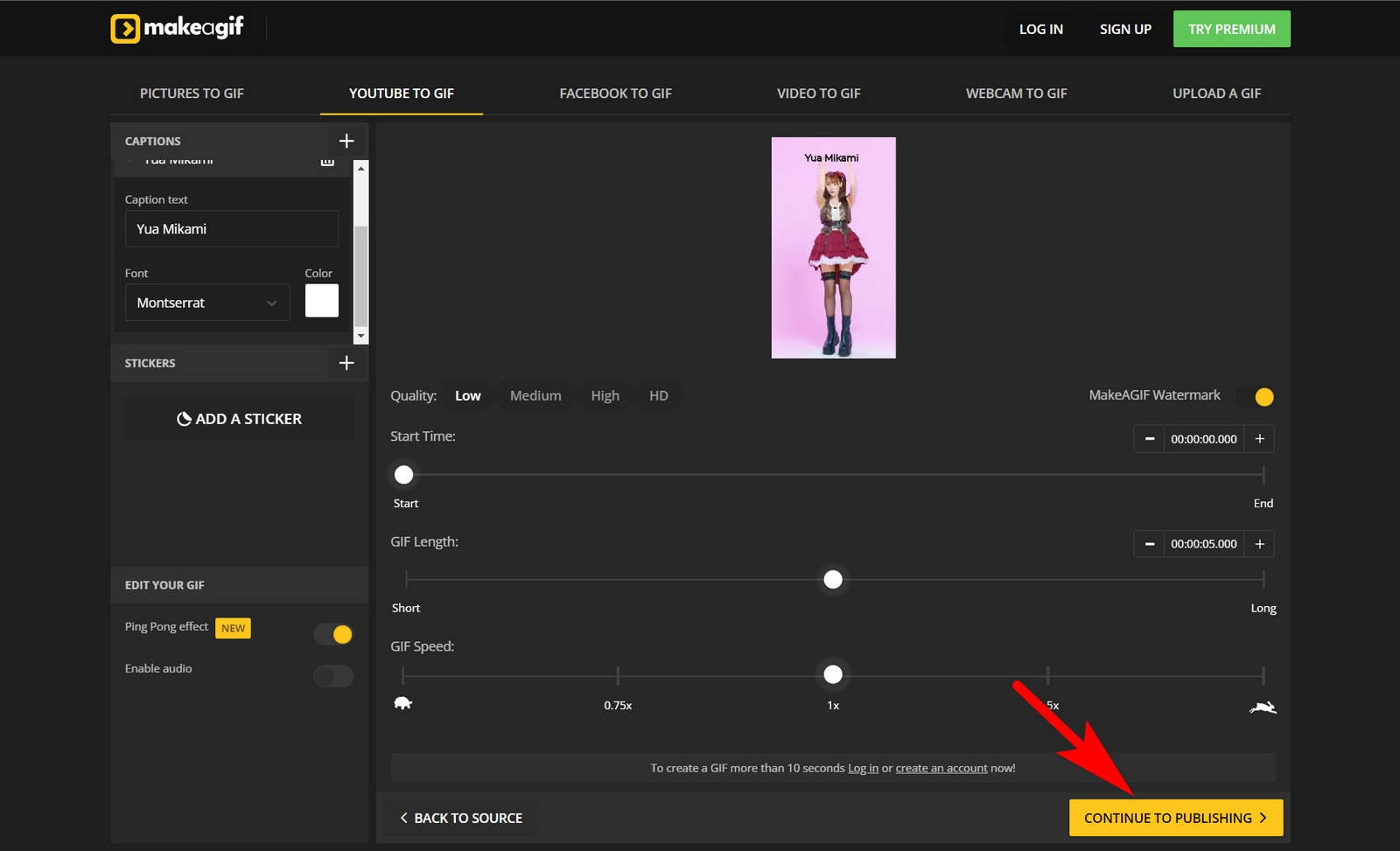Open the Montserrat font dropdown
The image size is (1400, 851).
tap(207, 303)
